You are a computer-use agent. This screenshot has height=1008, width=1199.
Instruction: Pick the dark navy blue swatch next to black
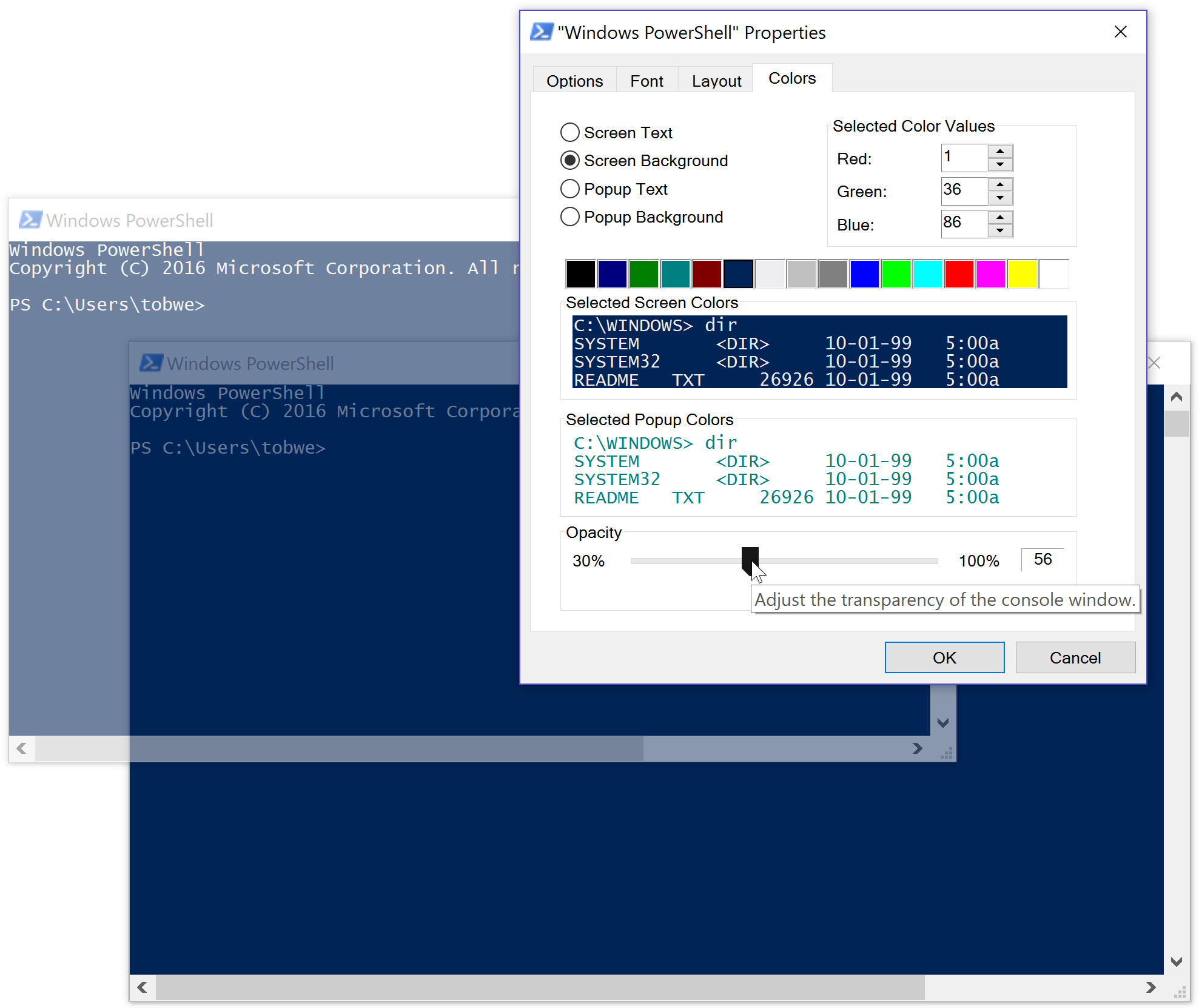[612, 274]
